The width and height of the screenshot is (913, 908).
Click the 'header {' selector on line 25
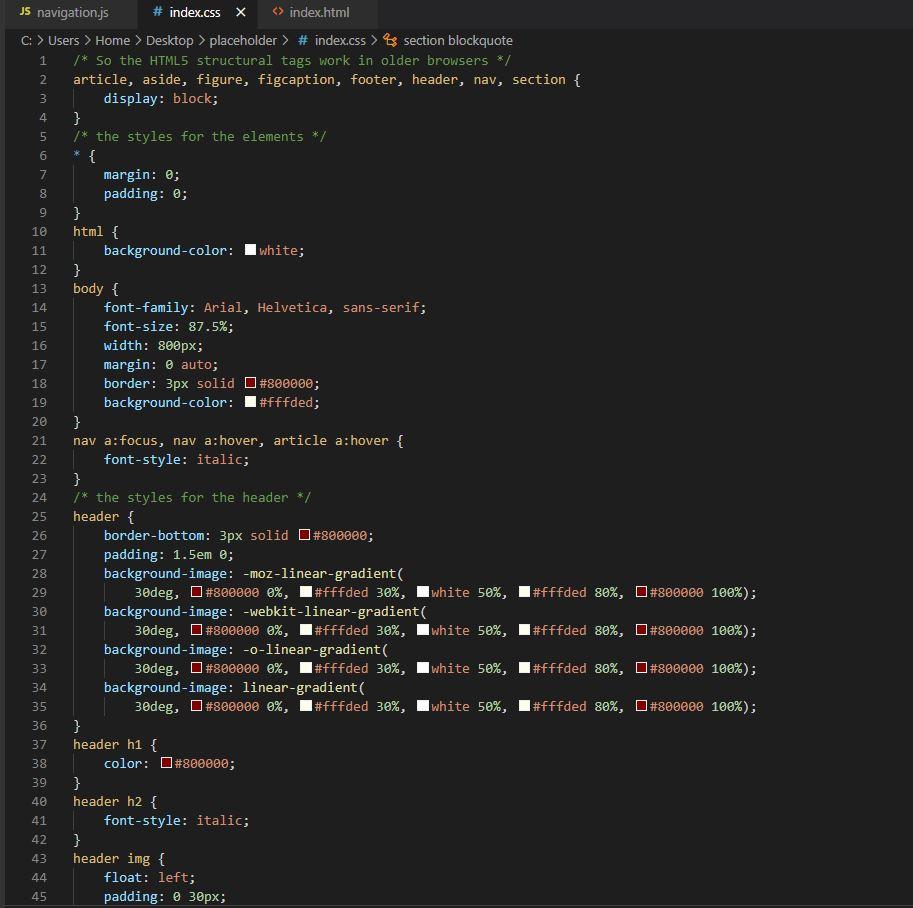(x=103, y=517)
